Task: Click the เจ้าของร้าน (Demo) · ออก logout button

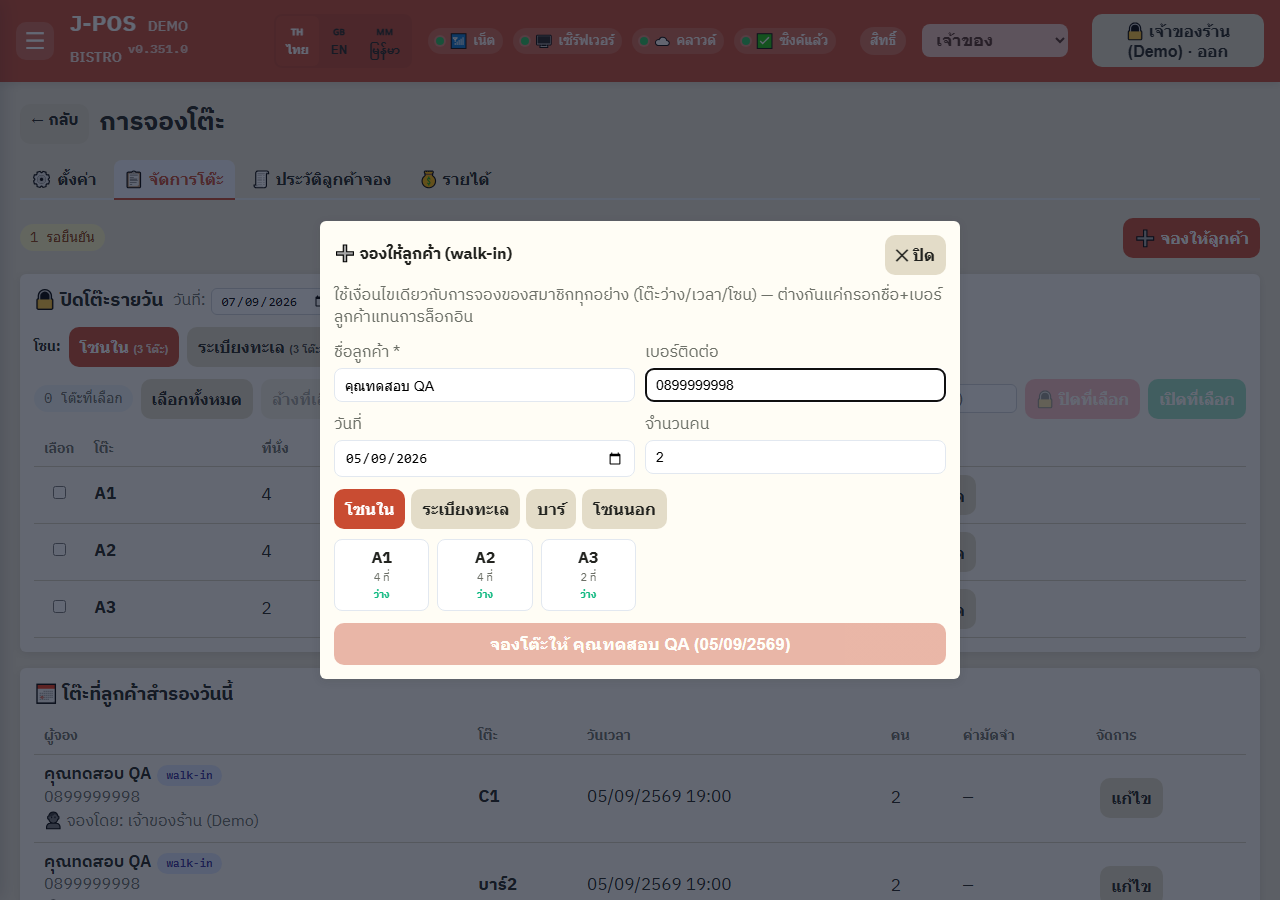Action: [x=1178, y=41]
